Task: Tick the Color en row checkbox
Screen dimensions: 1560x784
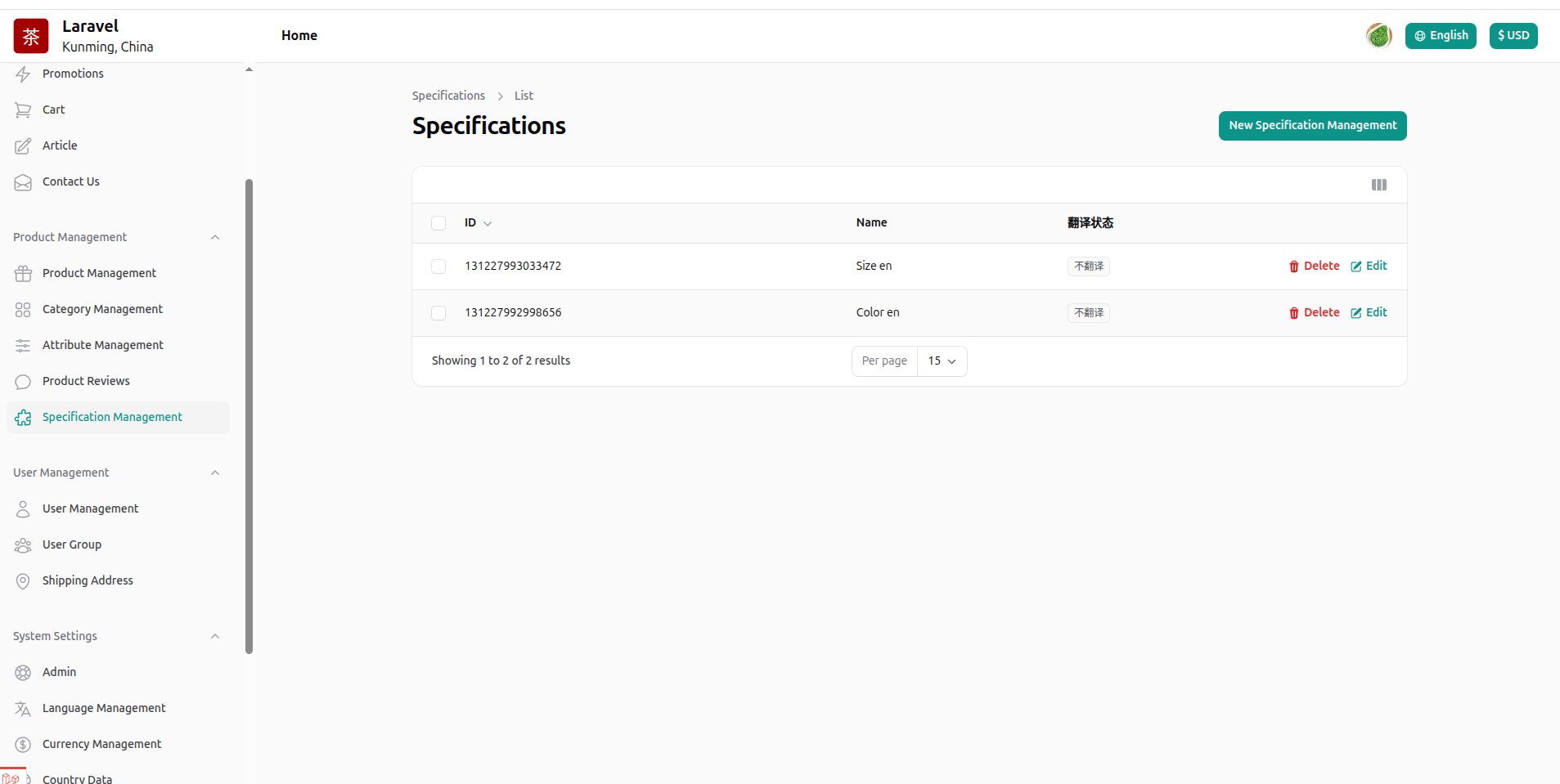Action: point(438,313)
